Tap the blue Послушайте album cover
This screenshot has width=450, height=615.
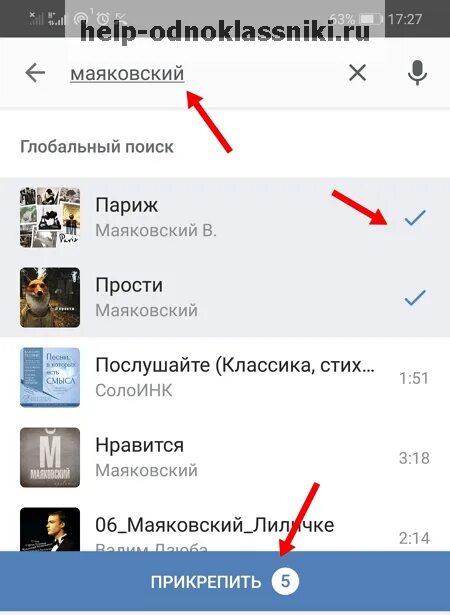point(50,377)
